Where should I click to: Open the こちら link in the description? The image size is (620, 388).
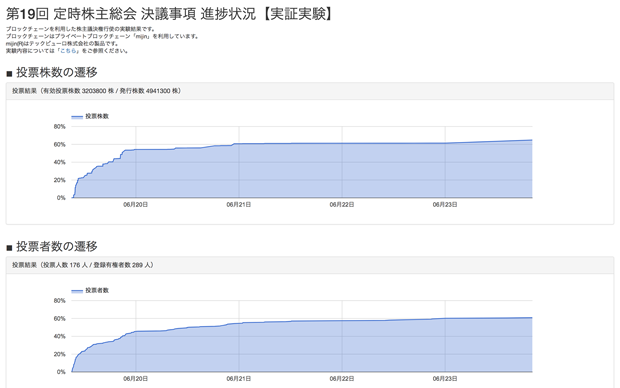tap(68, 51)
